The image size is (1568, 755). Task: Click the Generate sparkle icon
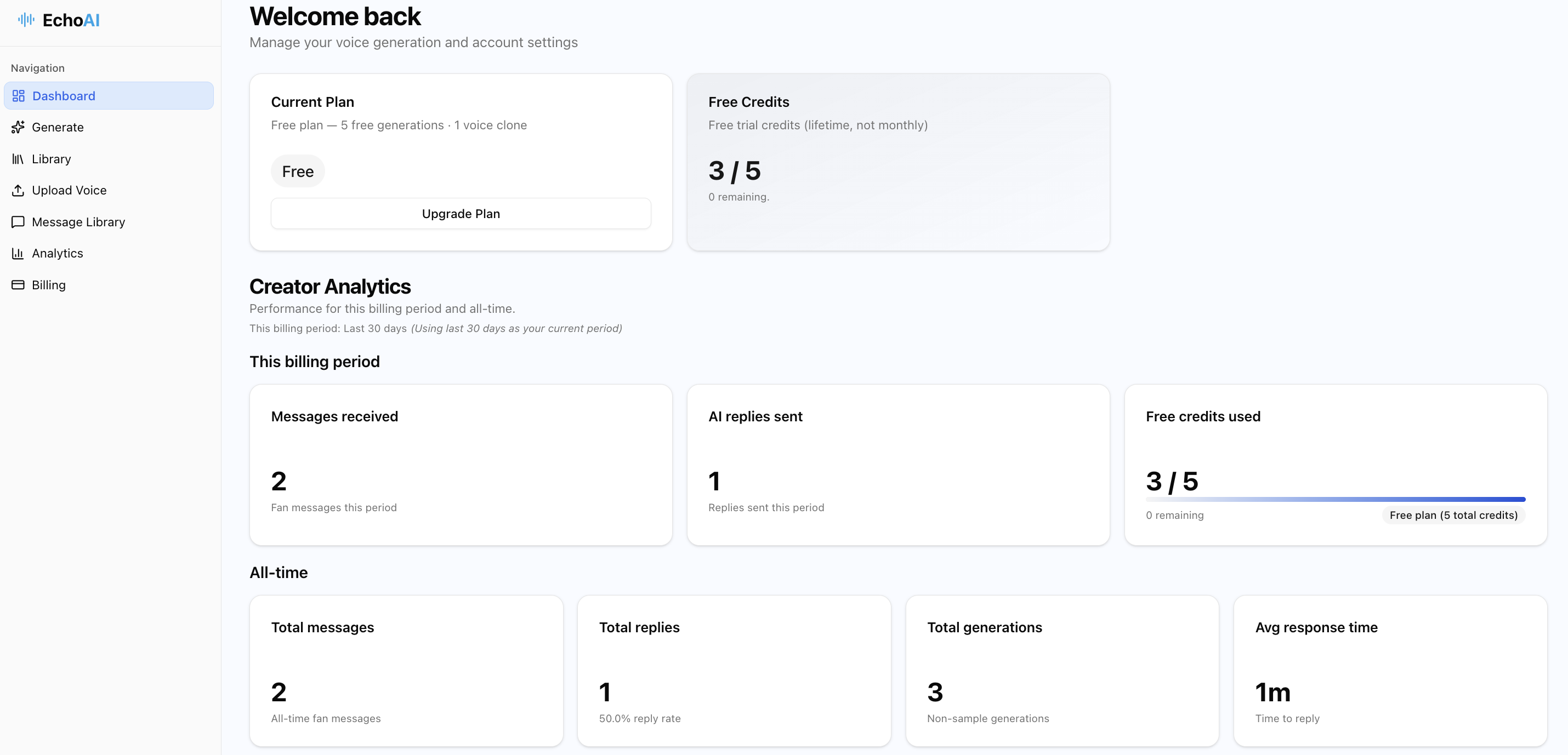coord(18,127)
